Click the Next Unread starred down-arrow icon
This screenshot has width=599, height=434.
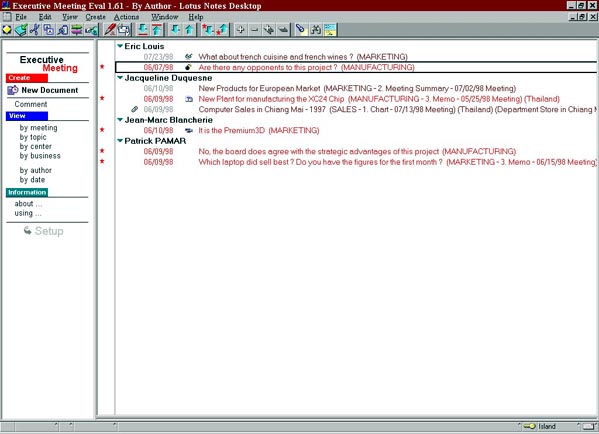pyautogui.click(x=208, y=29)
